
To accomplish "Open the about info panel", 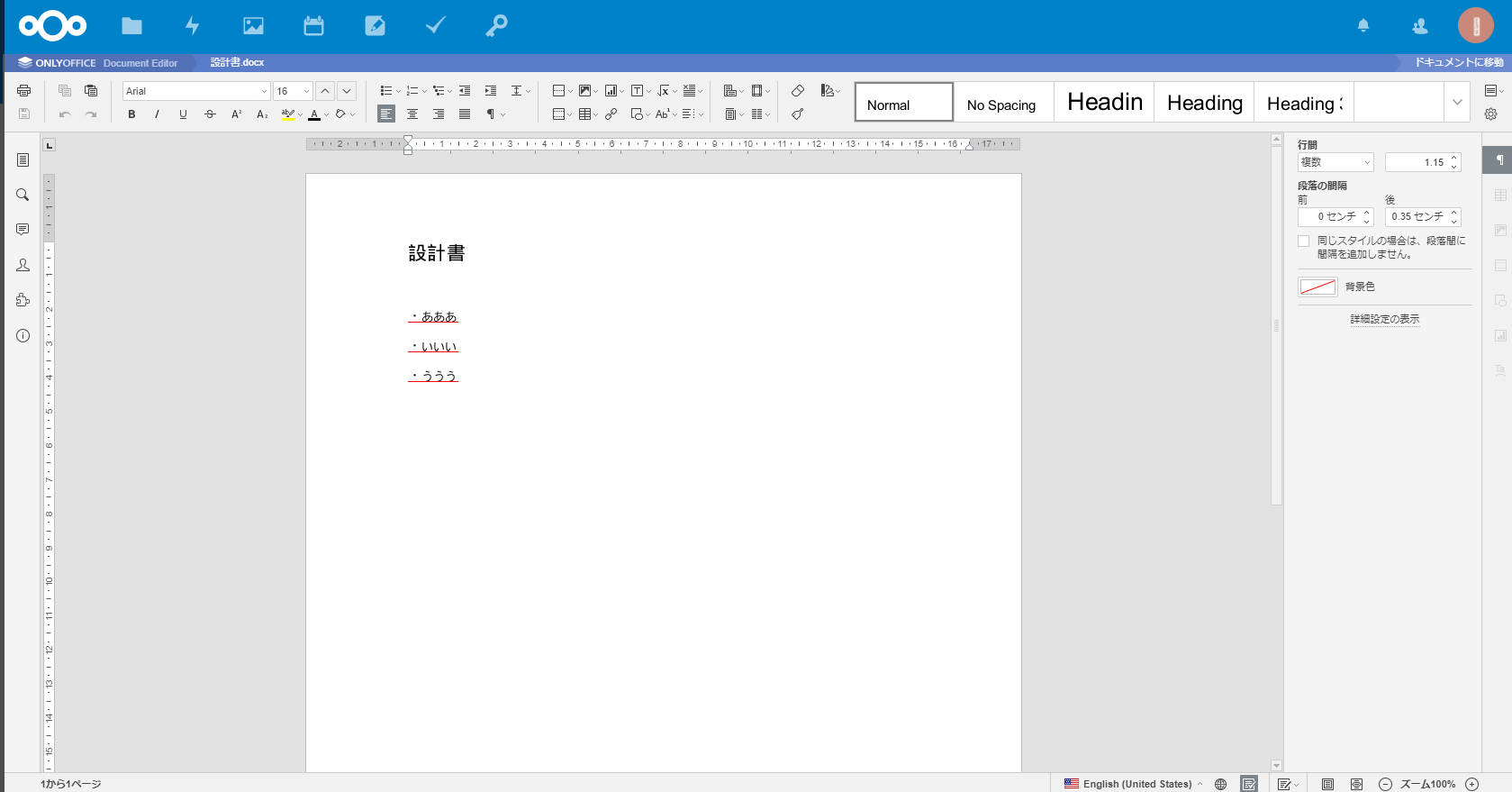I will [23, 335].
